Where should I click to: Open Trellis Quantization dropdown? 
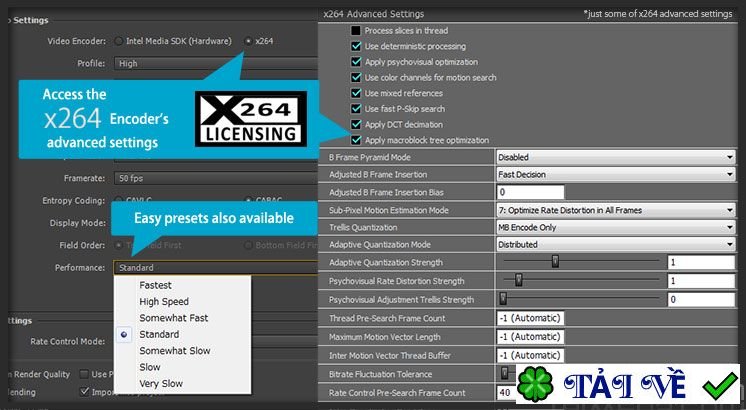click(x=616, y=227)
